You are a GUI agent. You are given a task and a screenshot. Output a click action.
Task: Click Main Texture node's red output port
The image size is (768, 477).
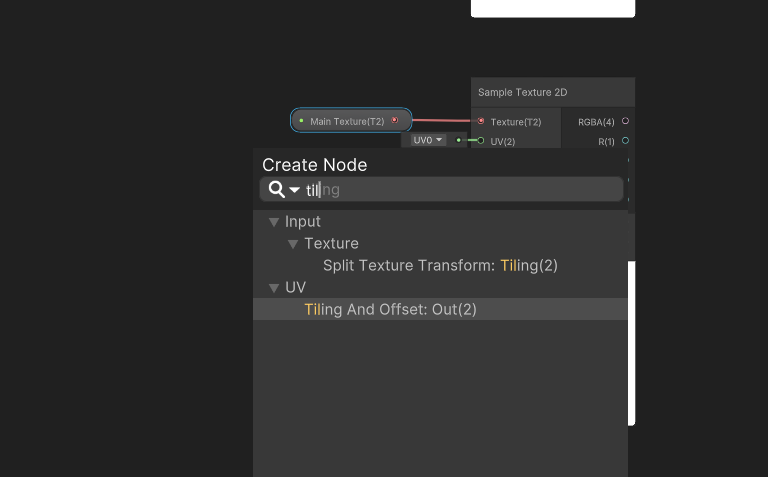point(395,120)
